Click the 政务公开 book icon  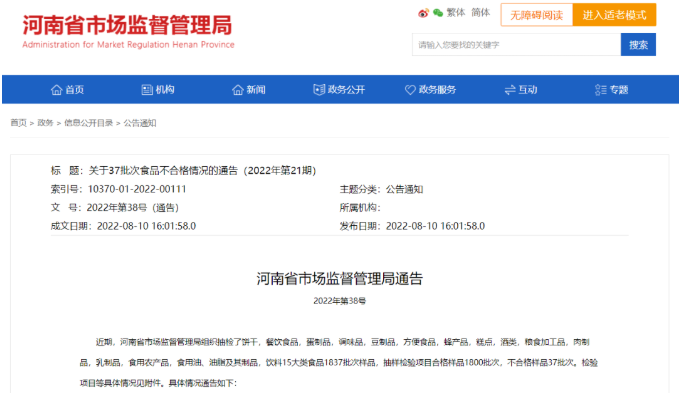[x=319, y=90]
